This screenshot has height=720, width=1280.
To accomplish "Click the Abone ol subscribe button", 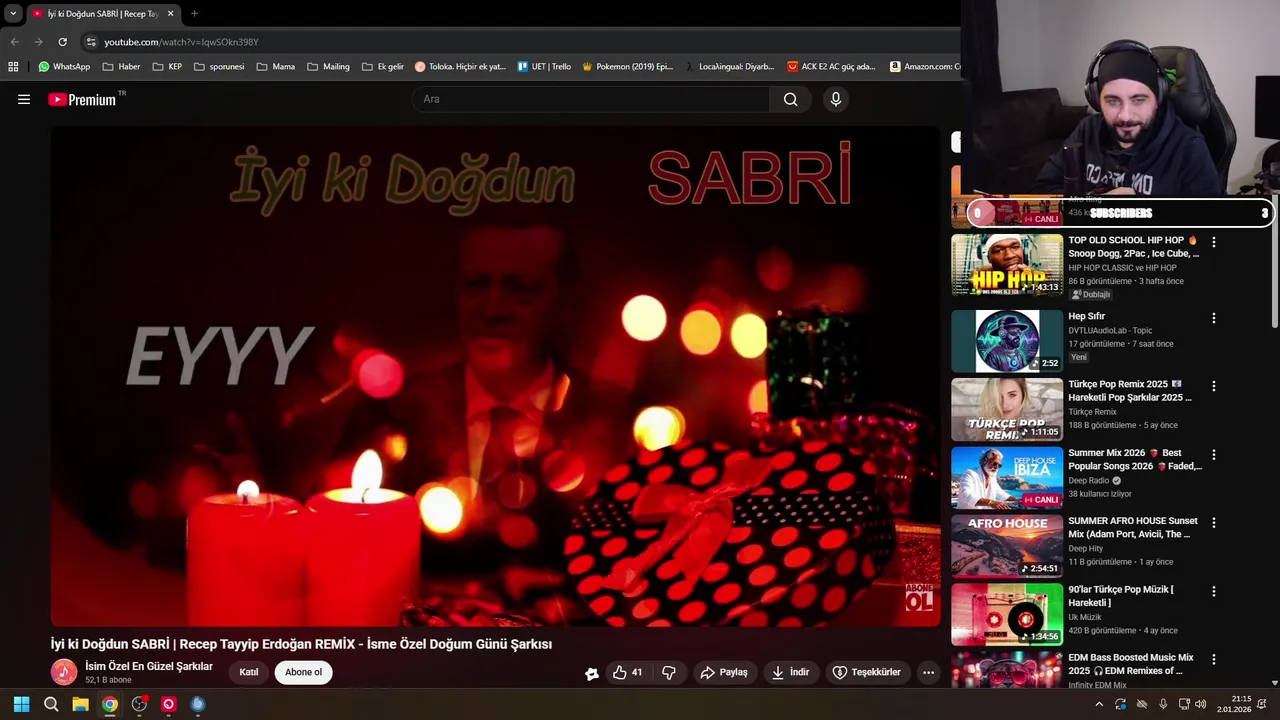I will [303, 672].
